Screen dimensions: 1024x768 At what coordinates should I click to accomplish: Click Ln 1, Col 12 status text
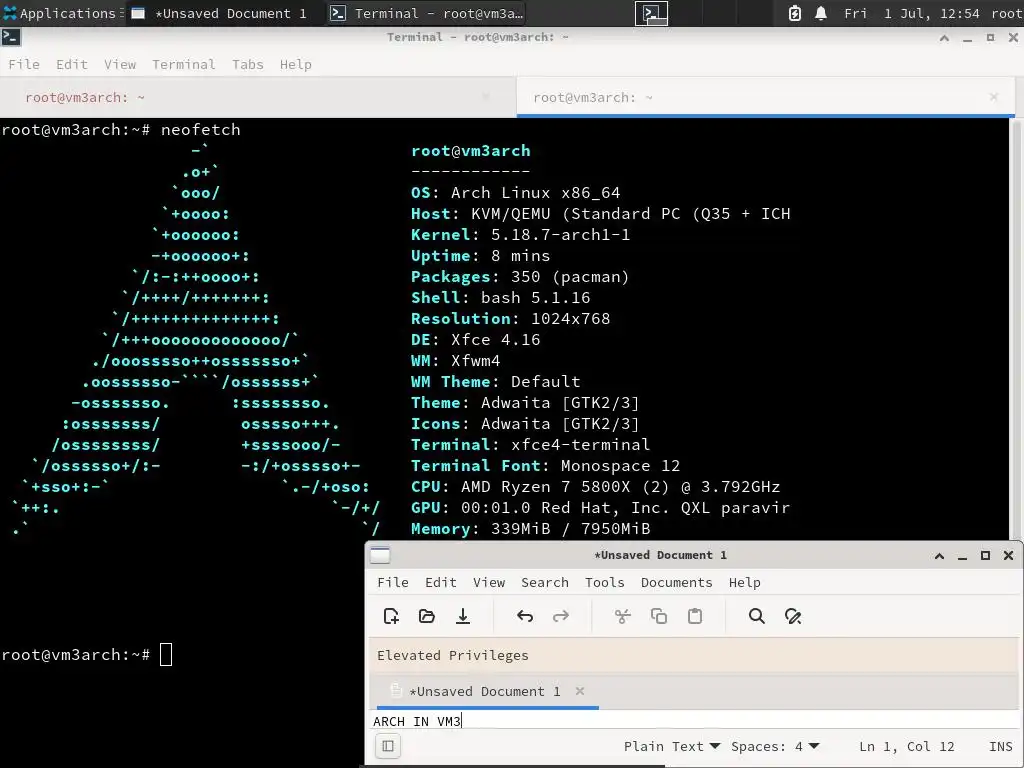pos(906,746)
